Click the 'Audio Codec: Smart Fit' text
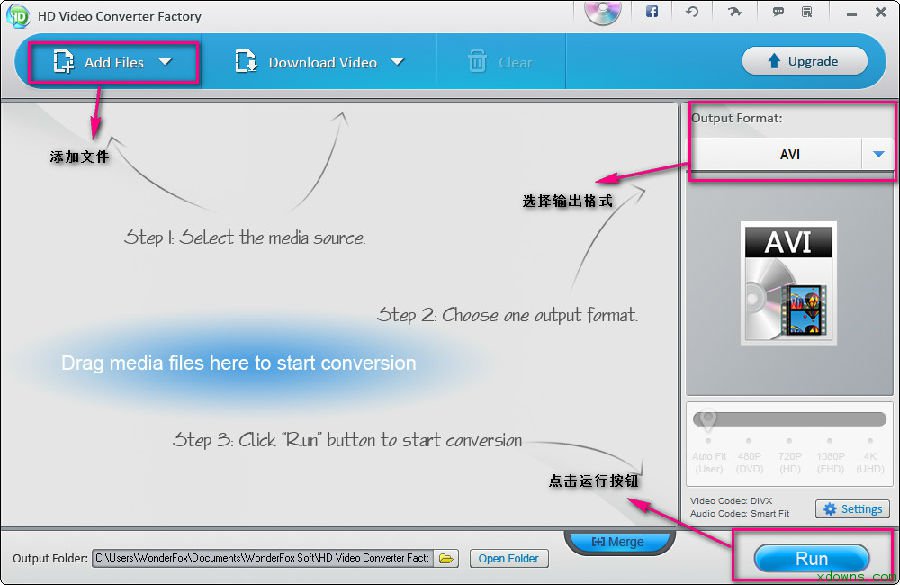Viewport: 900px width, 585px height. click(x=739, y=513)
